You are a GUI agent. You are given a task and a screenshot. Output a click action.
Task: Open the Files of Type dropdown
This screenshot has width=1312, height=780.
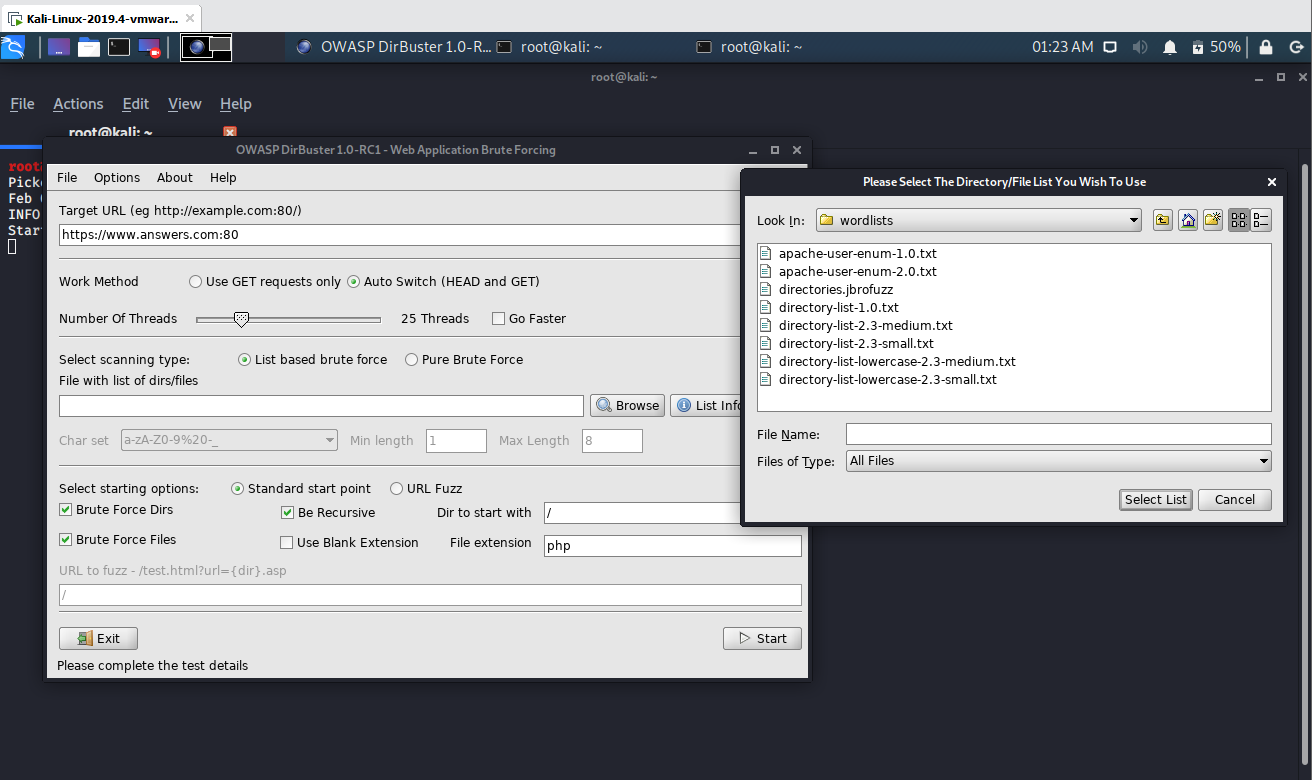click(x=1059, y=461)
